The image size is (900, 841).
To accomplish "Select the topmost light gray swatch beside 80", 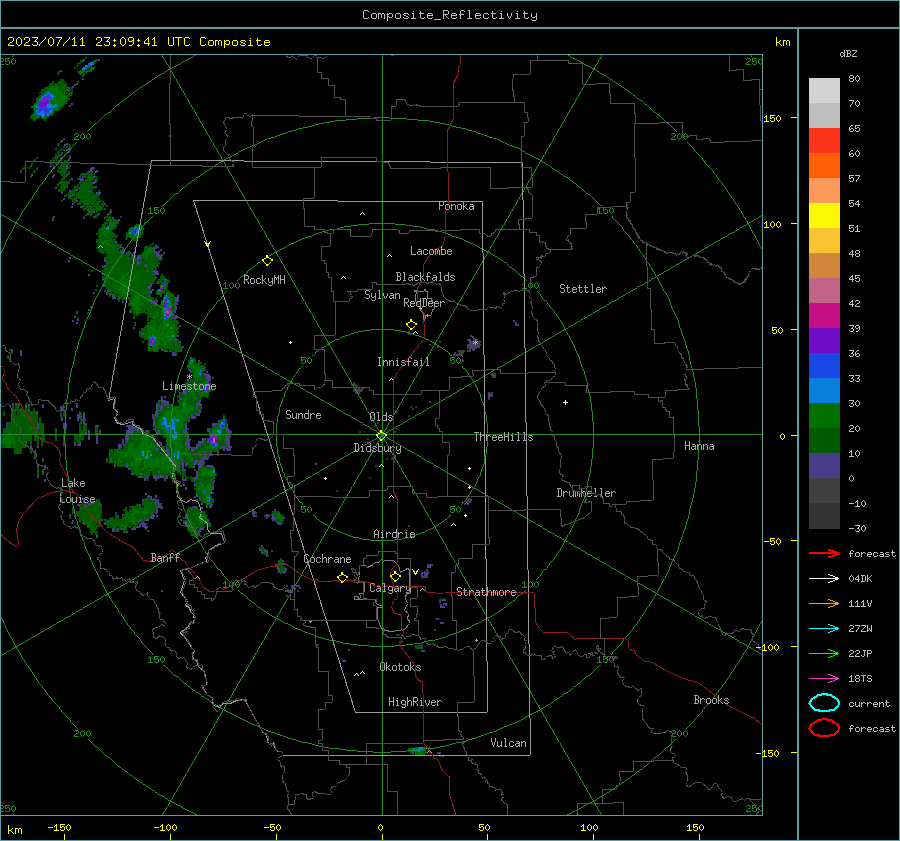I will tap(824, 90).
